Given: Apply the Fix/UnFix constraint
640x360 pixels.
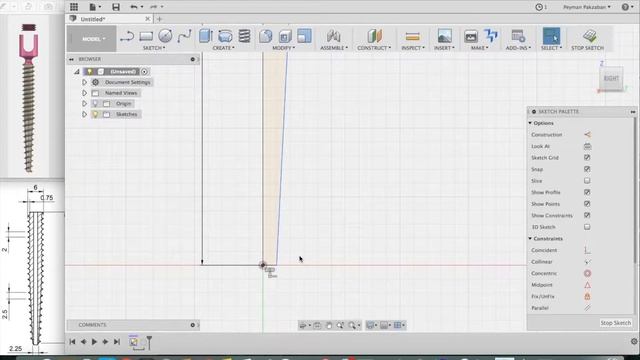Looking at the screenshot, I should point(587,296).
